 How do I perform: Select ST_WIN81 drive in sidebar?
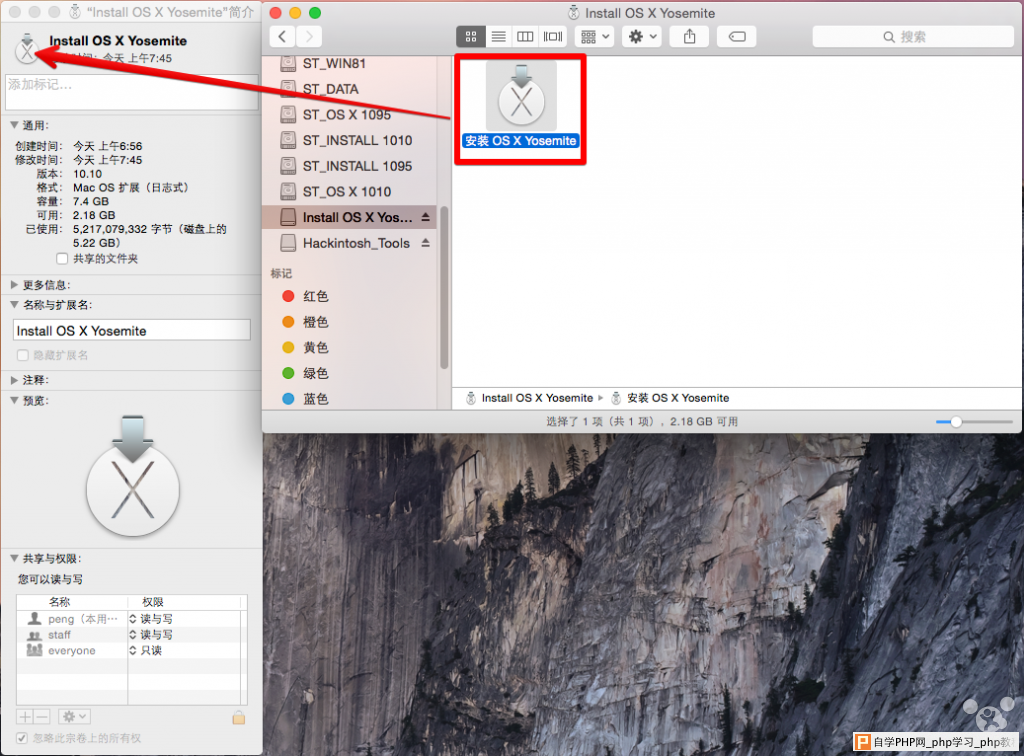point(349,63)
